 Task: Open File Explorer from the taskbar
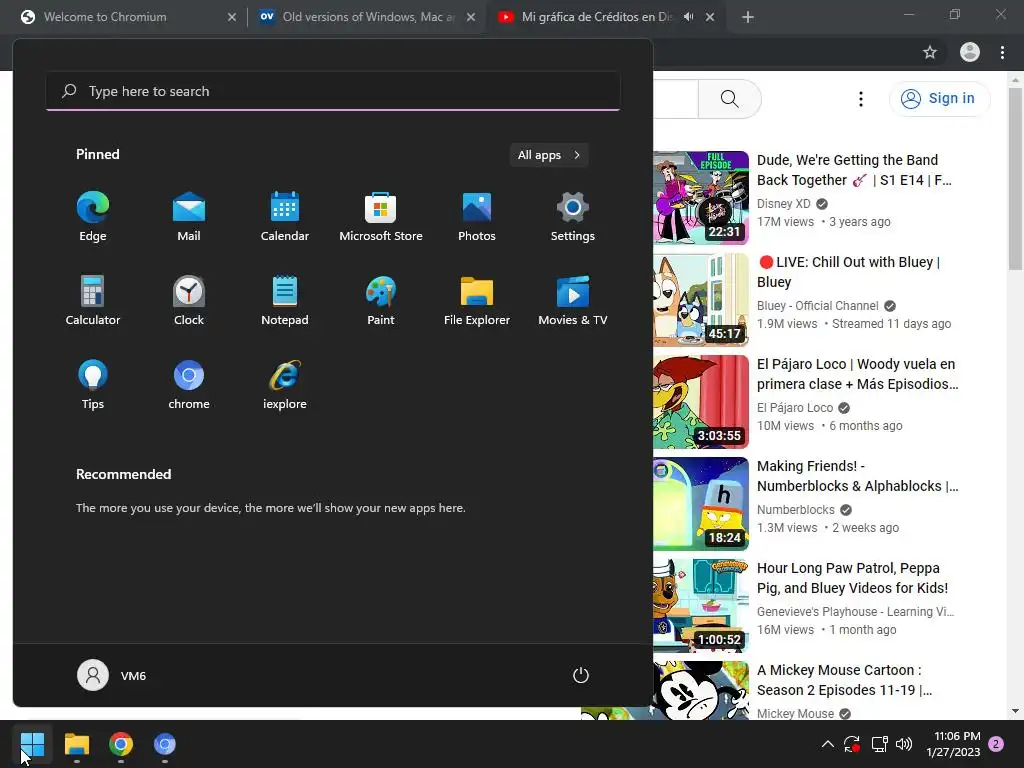pos(76,744)
